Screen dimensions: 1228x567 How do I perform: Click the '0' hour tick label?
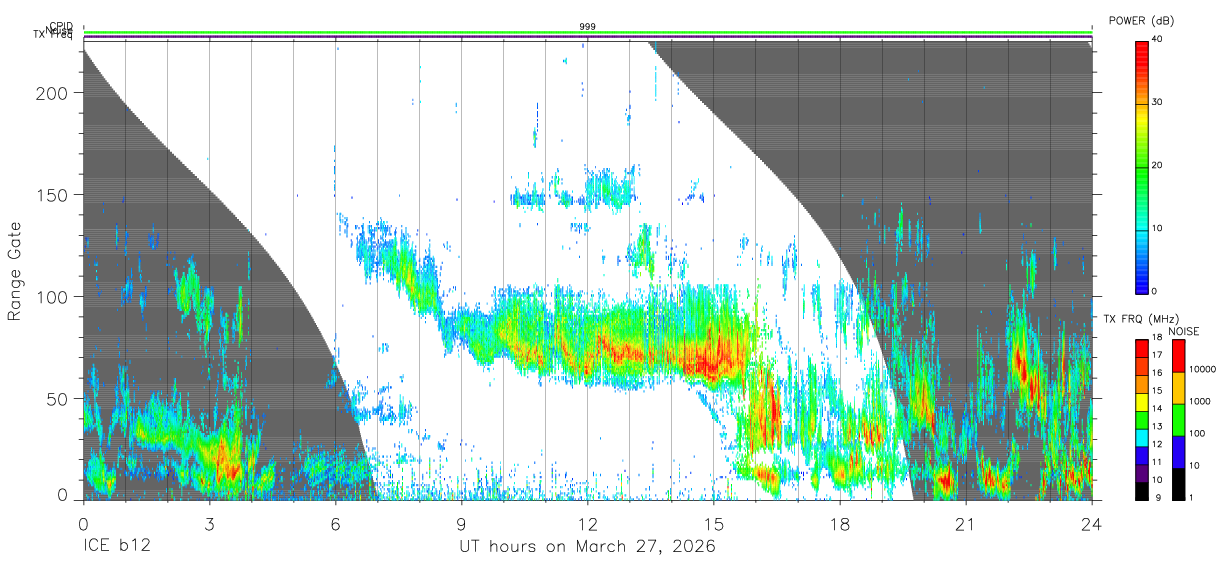[83, 523]
